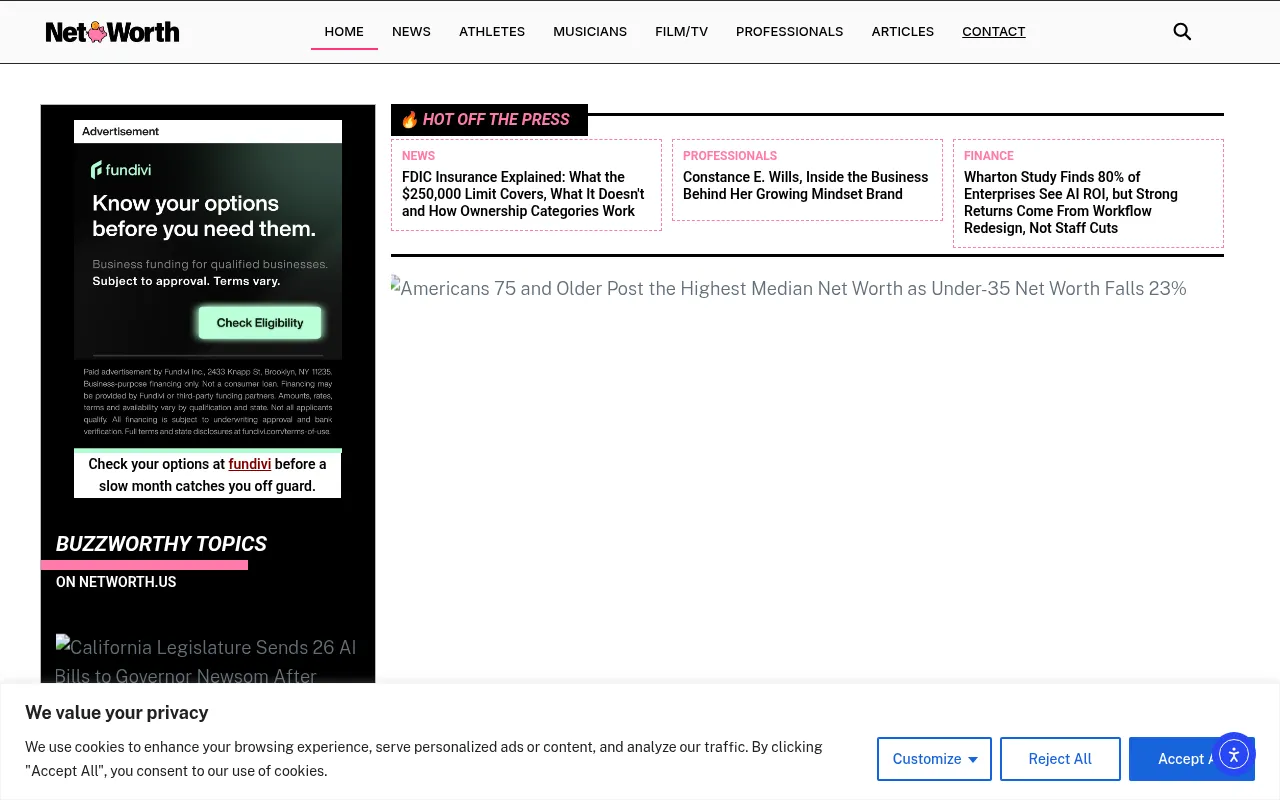The height and width of the screenshot is (800, 1280).
Task: Follow the fundivi text link
Action: coord(249,464)
